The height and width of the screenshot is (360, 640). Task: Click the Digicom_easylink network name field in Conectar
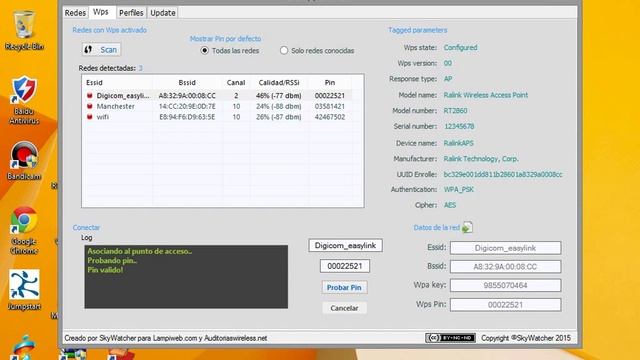(345, 245)
